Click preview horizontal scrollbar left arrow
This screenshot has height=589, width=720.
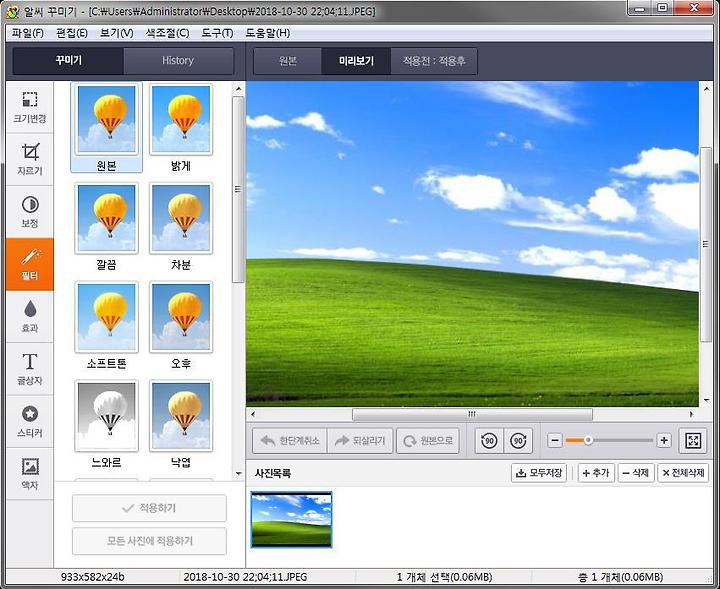[x=253, y=414]
